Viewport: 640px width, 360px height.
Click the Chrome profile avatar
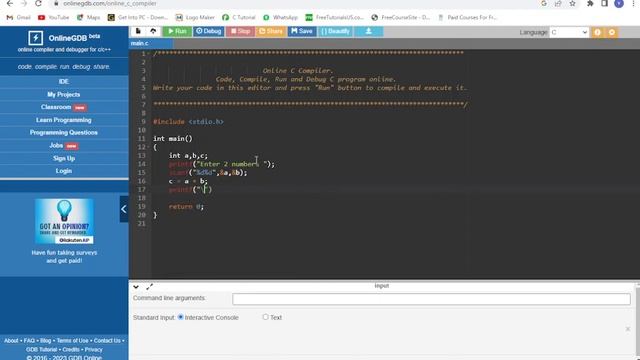(x=619, y=3)
